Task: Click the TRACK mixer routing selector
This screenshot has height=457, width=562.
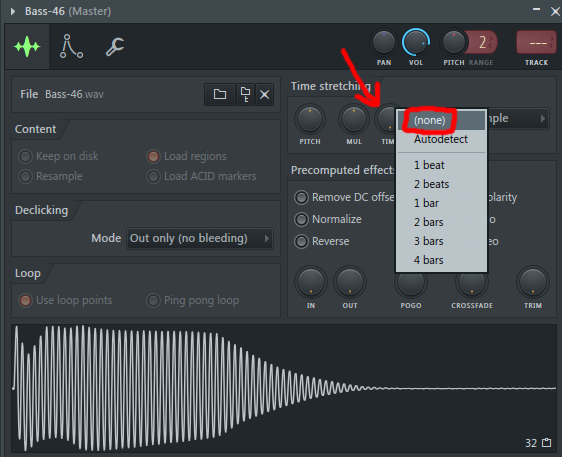Action: (537, 43)
